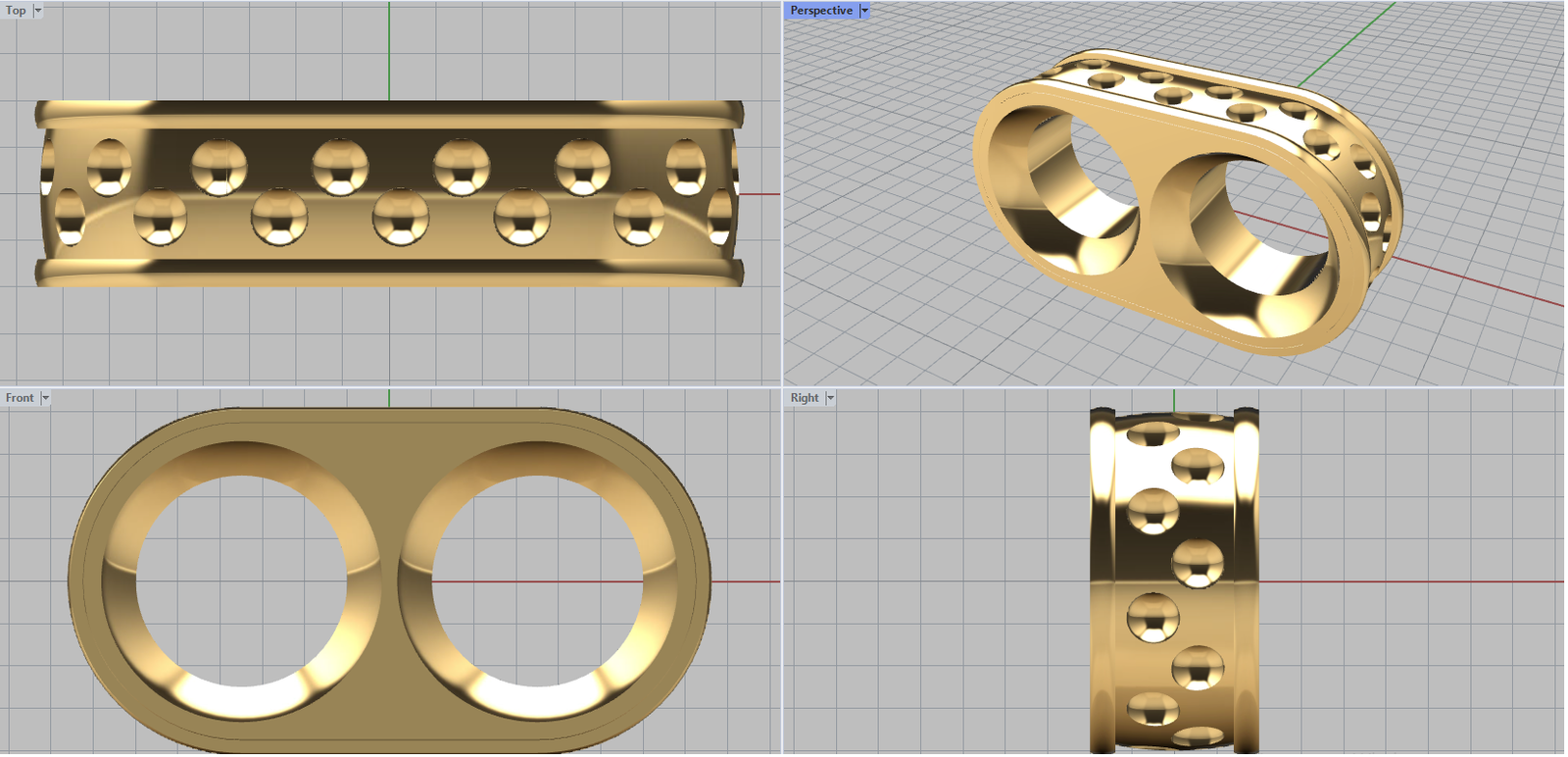Open the Top viewport dropdown arrow
This screenshot has width=1568, height=757.
pos(38,11)
